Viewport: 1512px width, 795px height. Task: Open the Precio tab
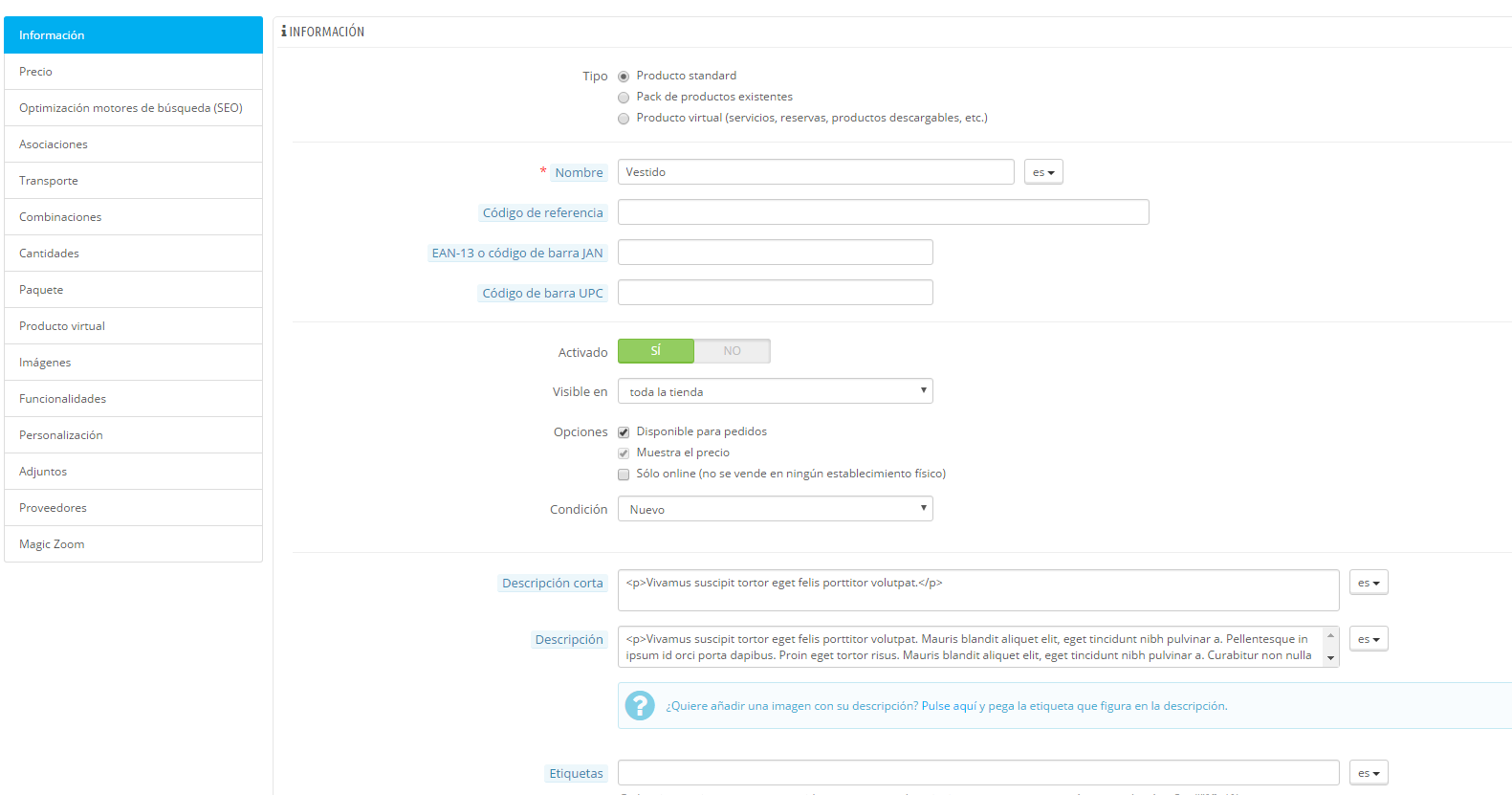pyautogui.click(x=133, y=72)
